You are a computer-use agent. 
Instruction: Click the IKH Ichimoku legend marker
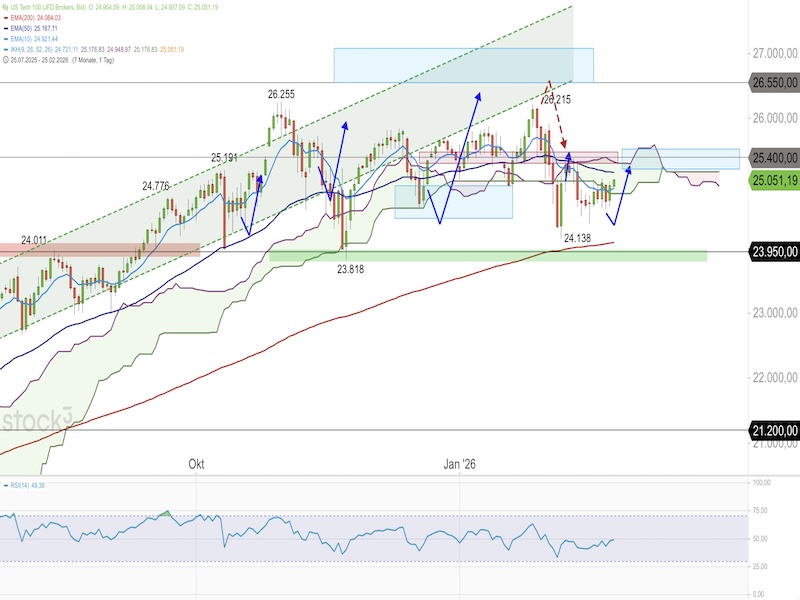(x=5, y=50)
